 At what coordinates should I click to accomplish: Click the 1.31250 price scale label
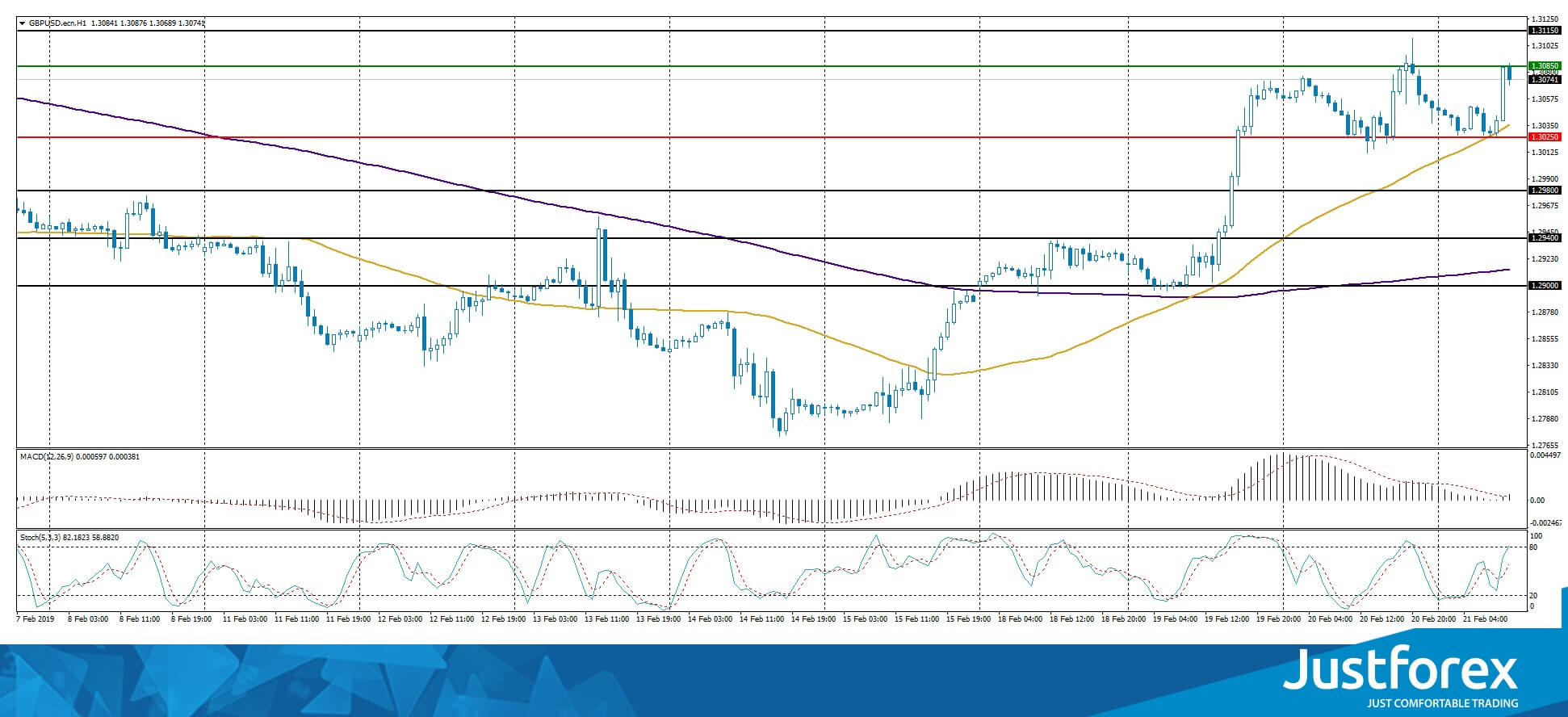(1544, 19)
